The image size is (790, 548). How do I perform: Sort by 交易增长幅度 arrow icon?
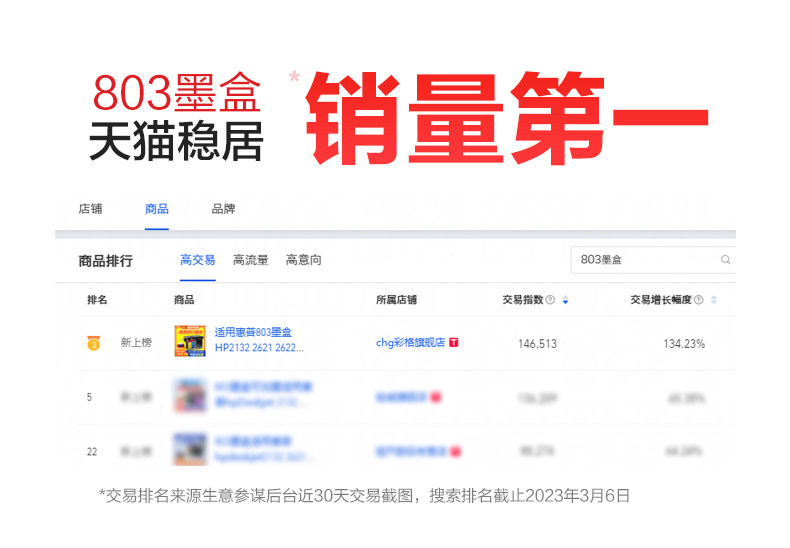pos(713,300)
